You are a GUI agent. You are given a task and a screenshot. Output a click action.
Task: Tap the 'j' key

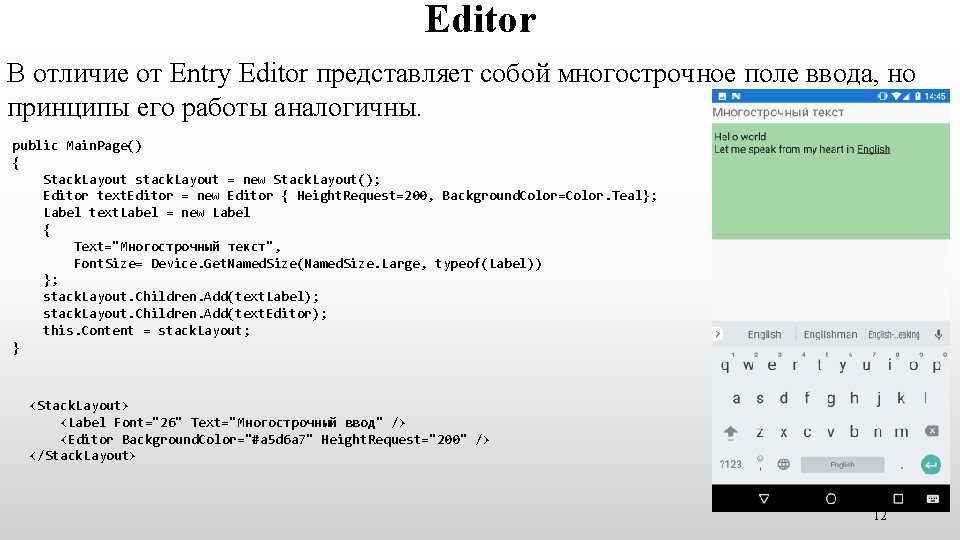pos(879,399)
